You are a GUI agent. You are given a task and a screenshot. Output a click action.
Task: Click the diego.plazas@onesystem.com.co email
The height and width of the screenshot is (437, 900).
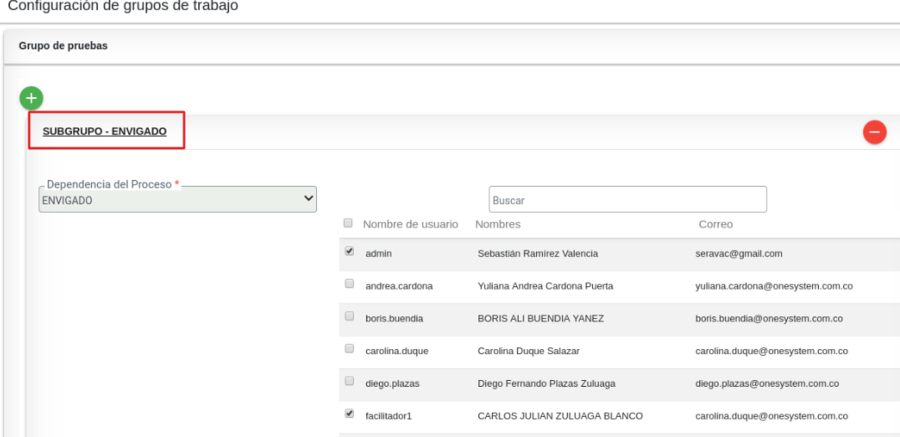(766, 383)
